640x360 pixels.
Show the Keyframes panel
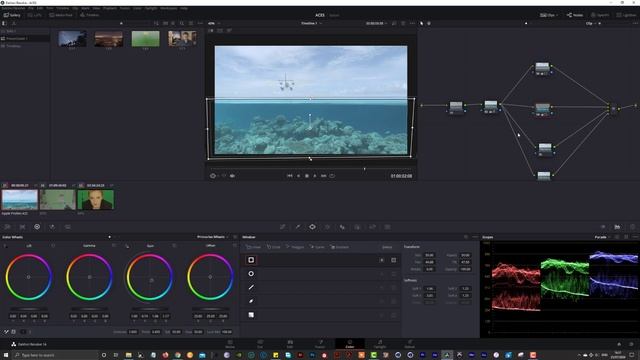(602, 227)
